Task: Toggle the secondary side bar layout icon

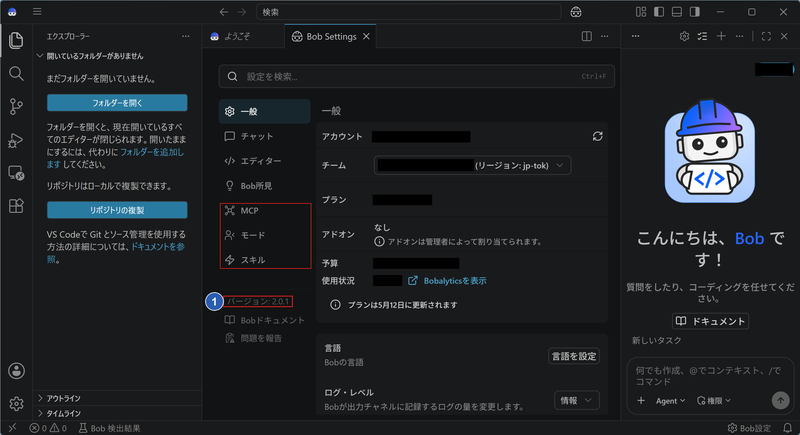Action: click(694, 12)
